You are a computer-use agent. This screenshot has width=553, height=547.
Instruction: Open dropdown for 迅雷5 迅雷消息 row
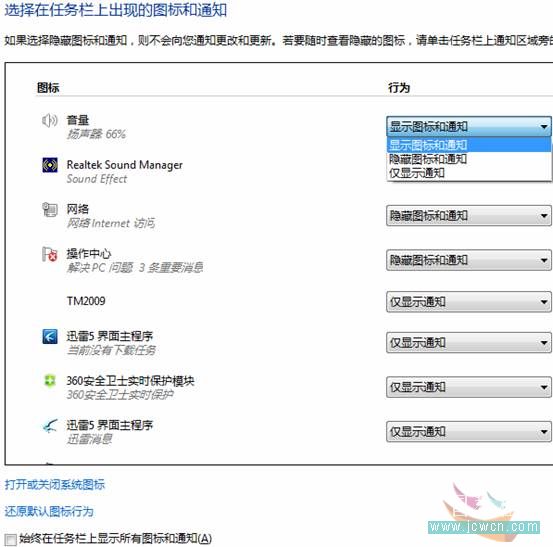(469, 432)
